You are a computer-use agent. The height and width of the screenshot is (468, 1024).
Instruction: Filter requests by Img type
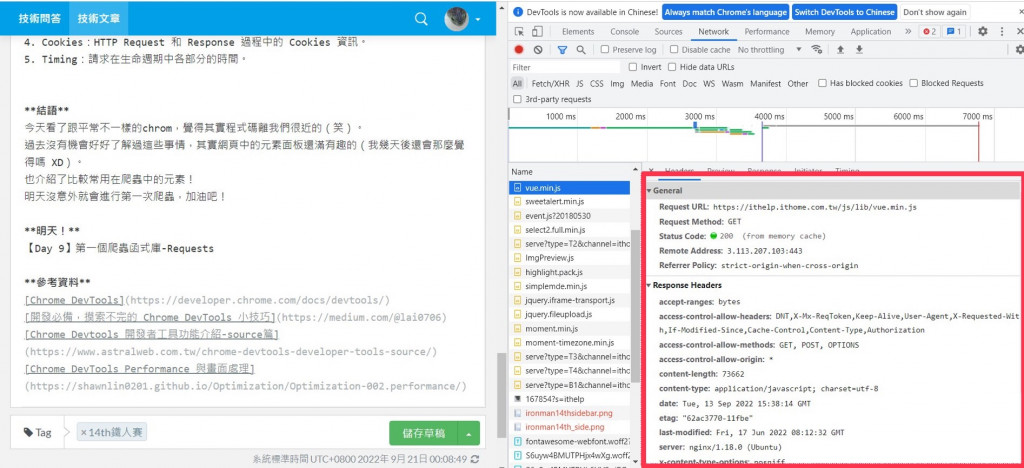pos(617,84)
